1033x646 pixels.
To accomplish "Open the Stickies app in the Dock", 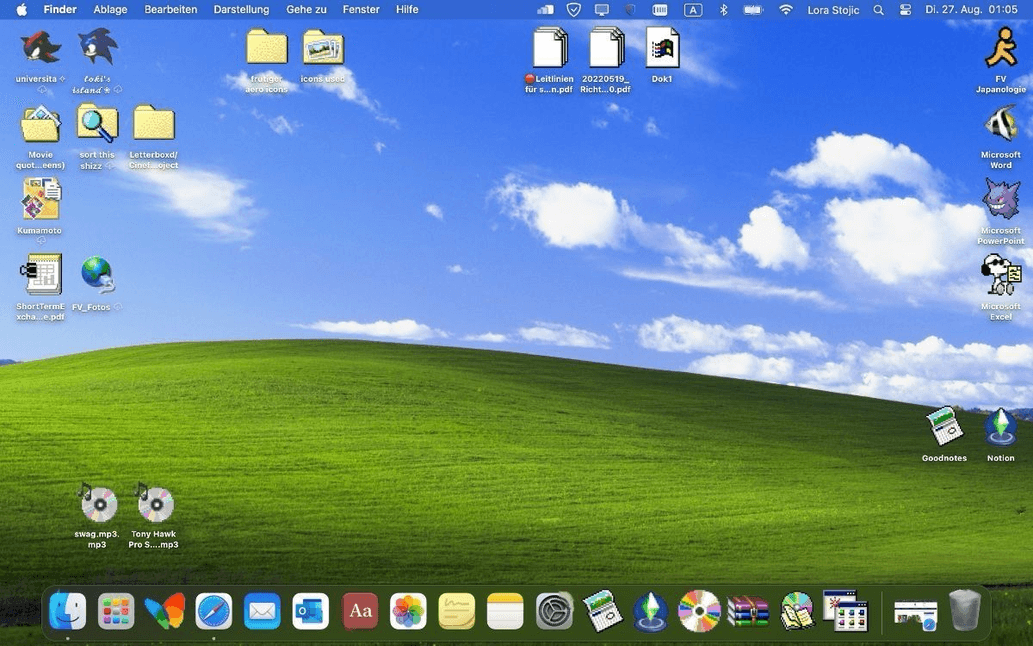I will pos(457,611).
